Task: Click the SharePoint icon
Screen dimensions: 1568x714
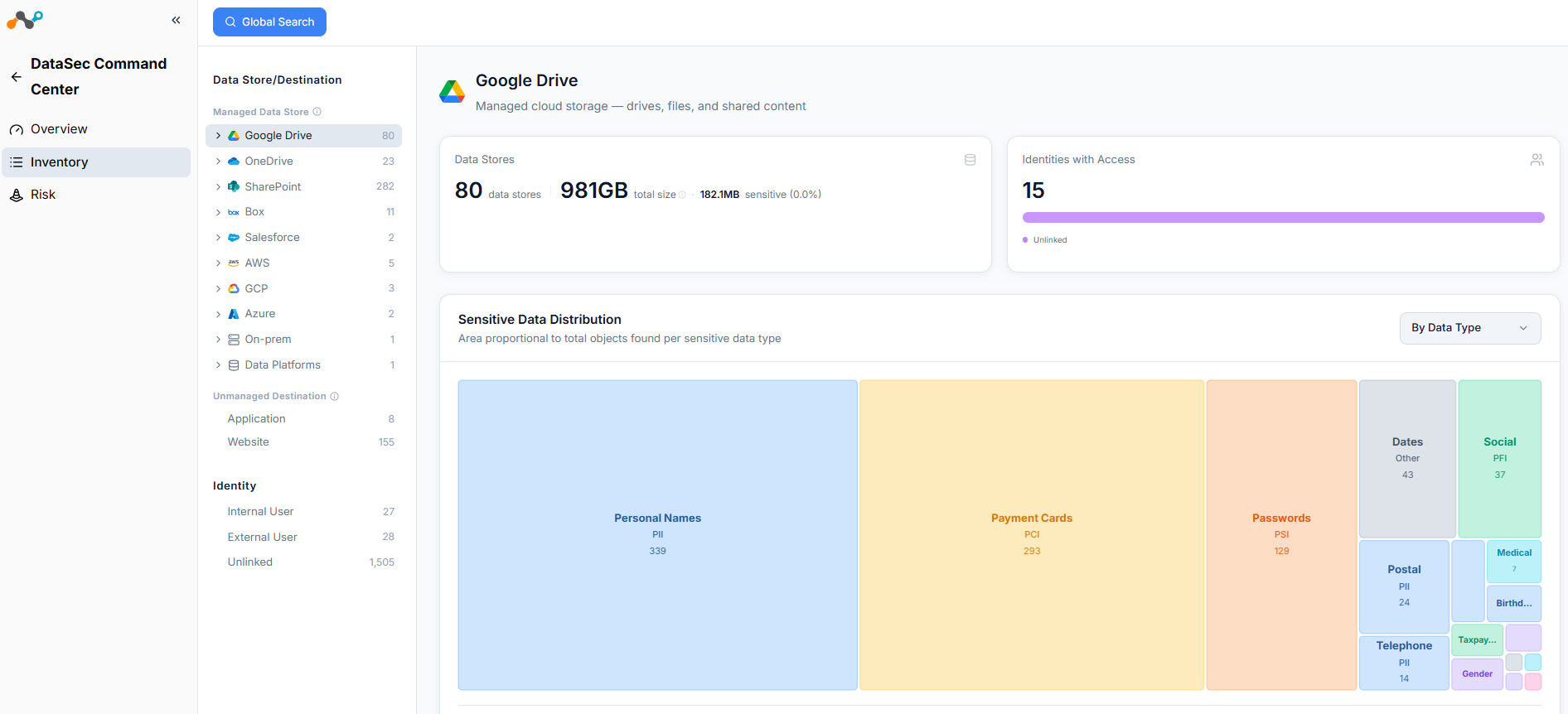Action: click(234, 186)
